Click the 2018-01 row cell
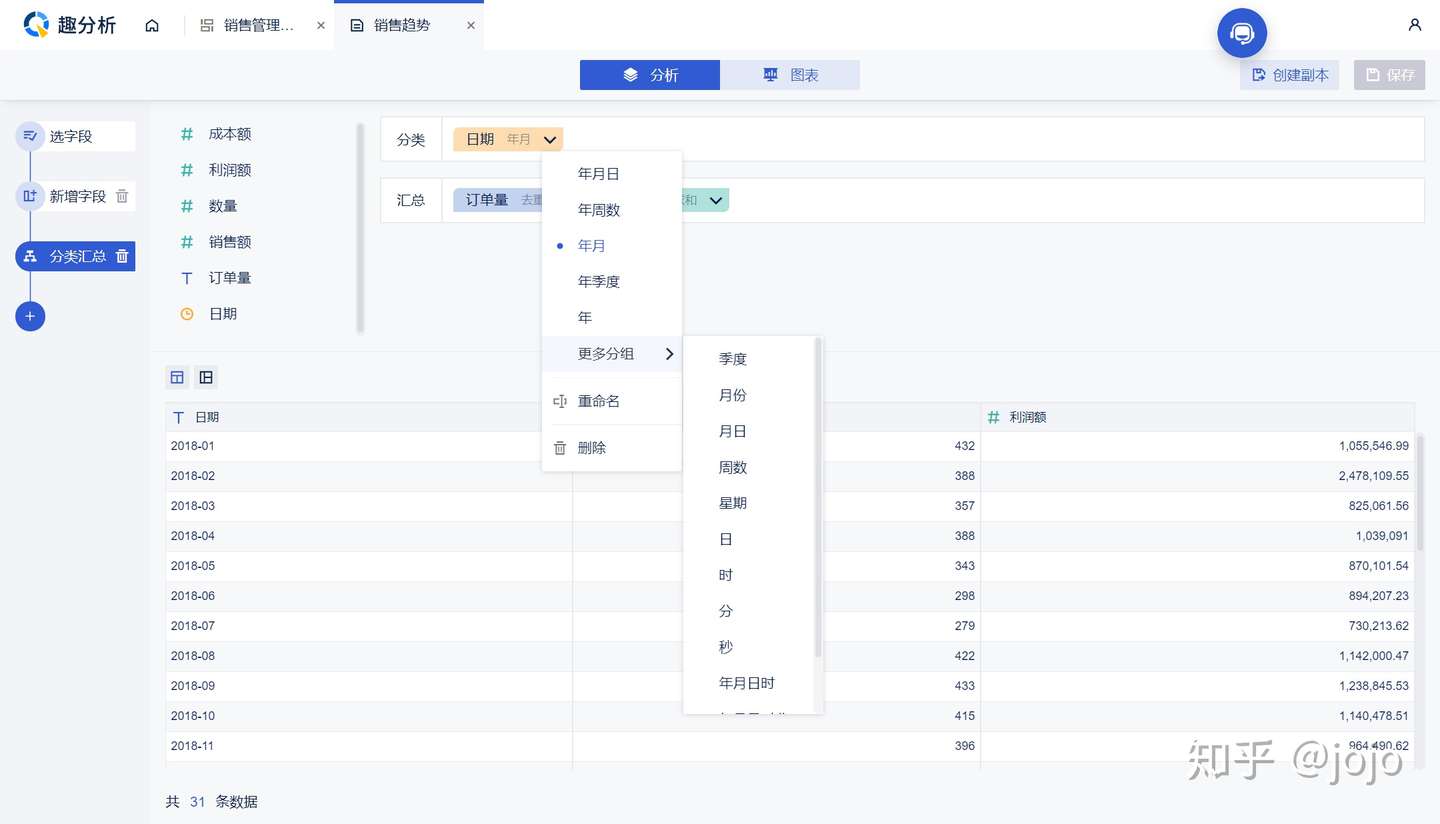 click(368, 446)
